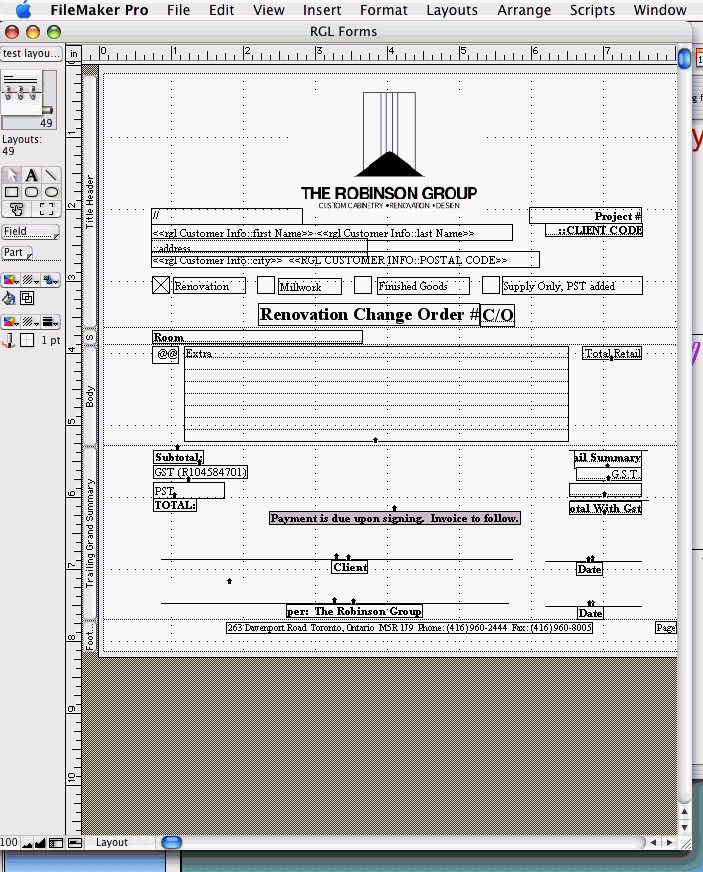
Task: Click the Footer part label
Action: click(x=90, y=636)
